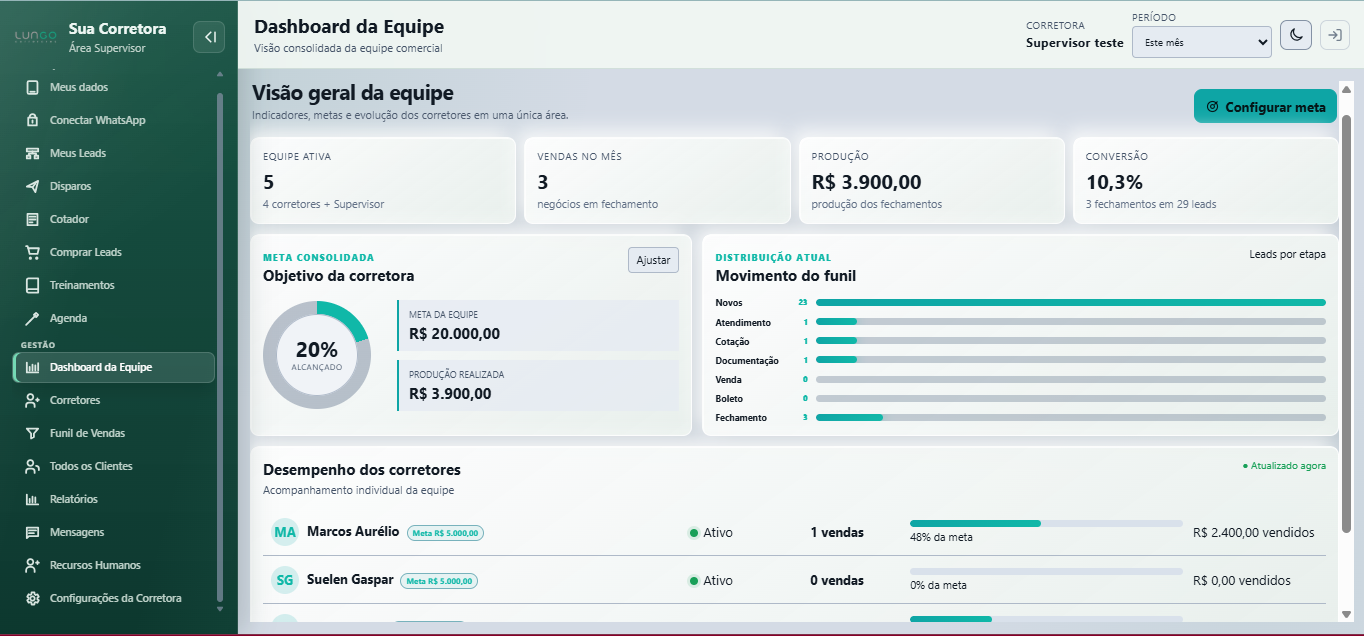Click Marcos Aurélio's 'Meta R$ 5.000,00' badge
Image resolution: width=1364 pixels, height=636 pixels.
tap(445, 533)
